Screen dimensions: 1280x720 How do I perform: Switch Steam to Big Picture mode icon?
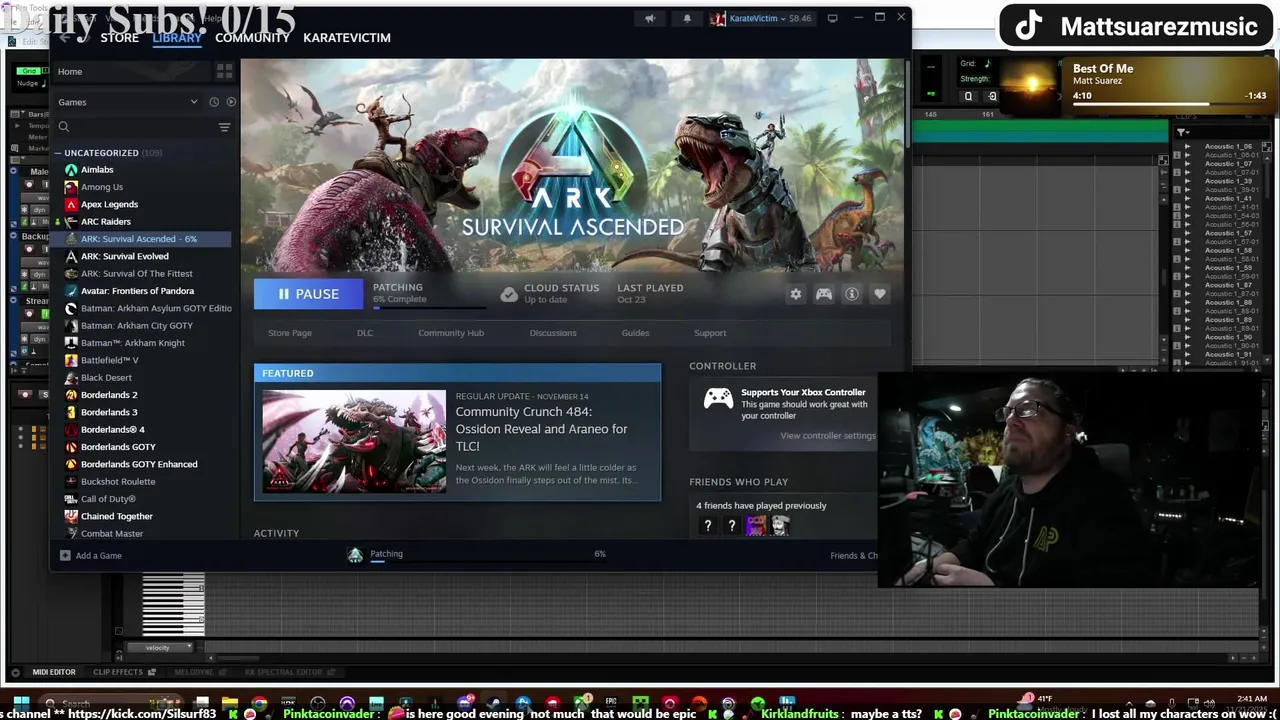pos(832,18)
